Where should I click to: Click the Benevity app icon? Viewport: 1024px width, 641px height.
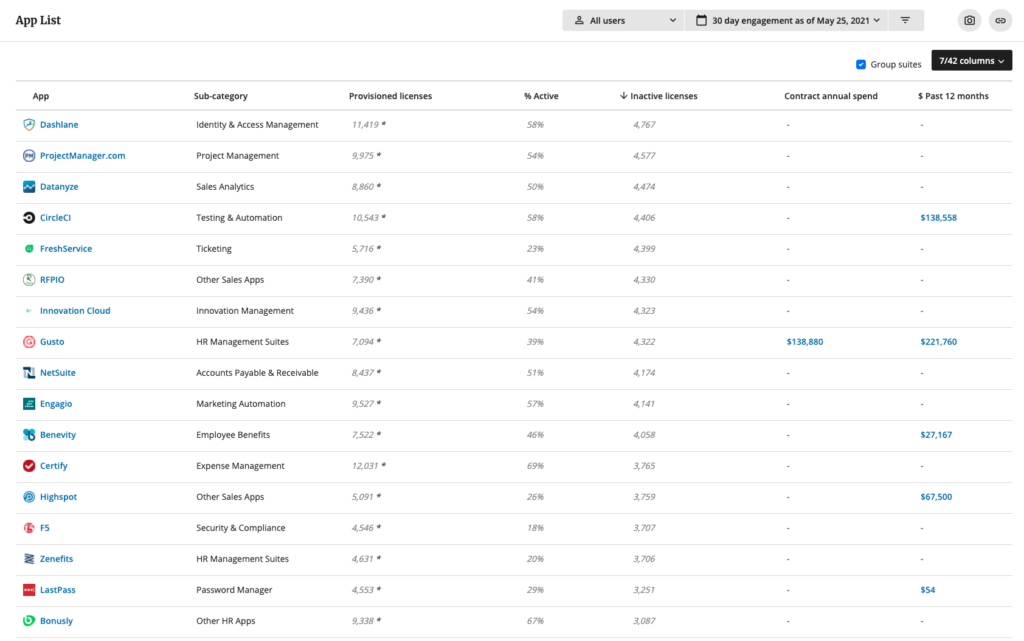29,435
